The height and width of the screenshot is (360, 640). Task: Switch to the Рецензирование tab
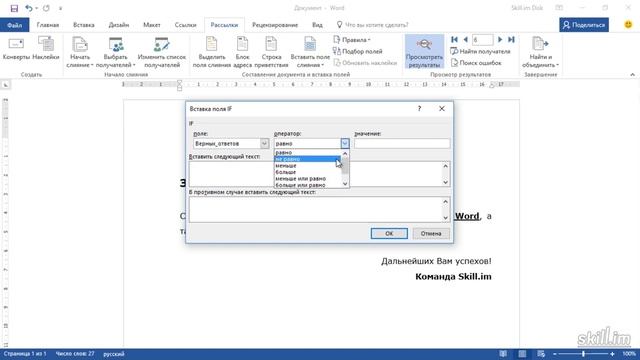click(275, 25)
